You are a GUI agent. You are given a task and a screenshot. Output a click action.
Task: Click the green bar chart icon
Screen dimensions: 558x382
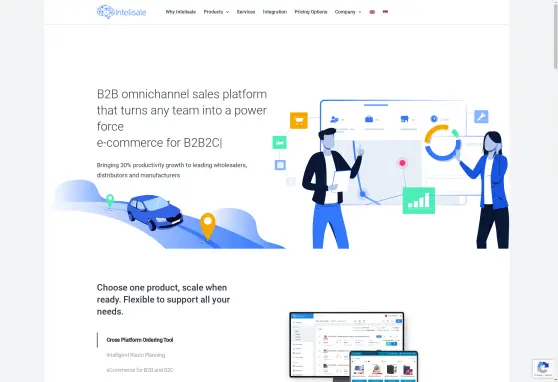tap(418, 200)
